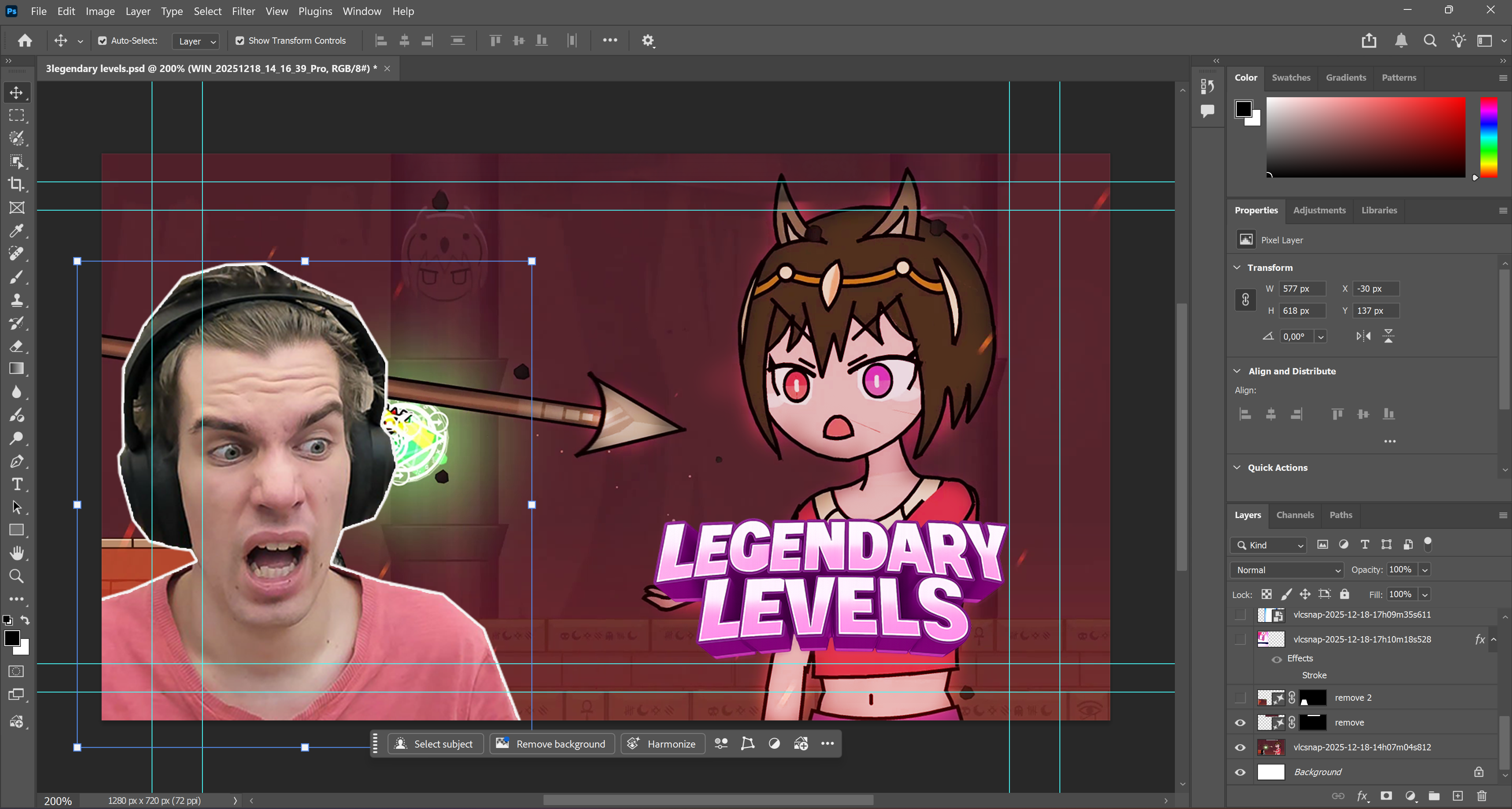Select the Horizontal Type tool

click(x=17, y=484)
